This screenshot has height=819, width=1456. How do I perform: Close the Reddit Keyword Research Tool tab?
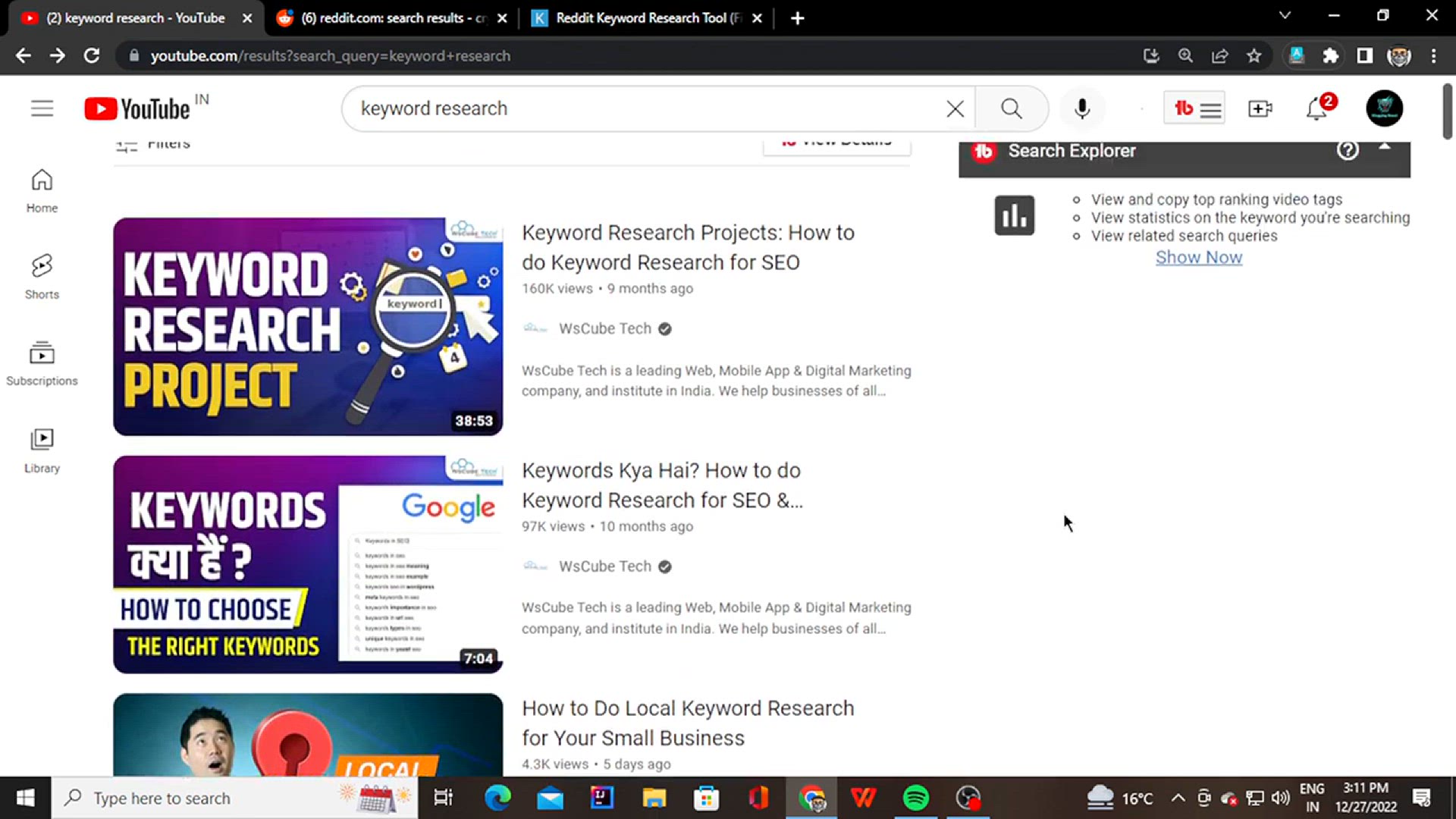[x=756, y=18]
